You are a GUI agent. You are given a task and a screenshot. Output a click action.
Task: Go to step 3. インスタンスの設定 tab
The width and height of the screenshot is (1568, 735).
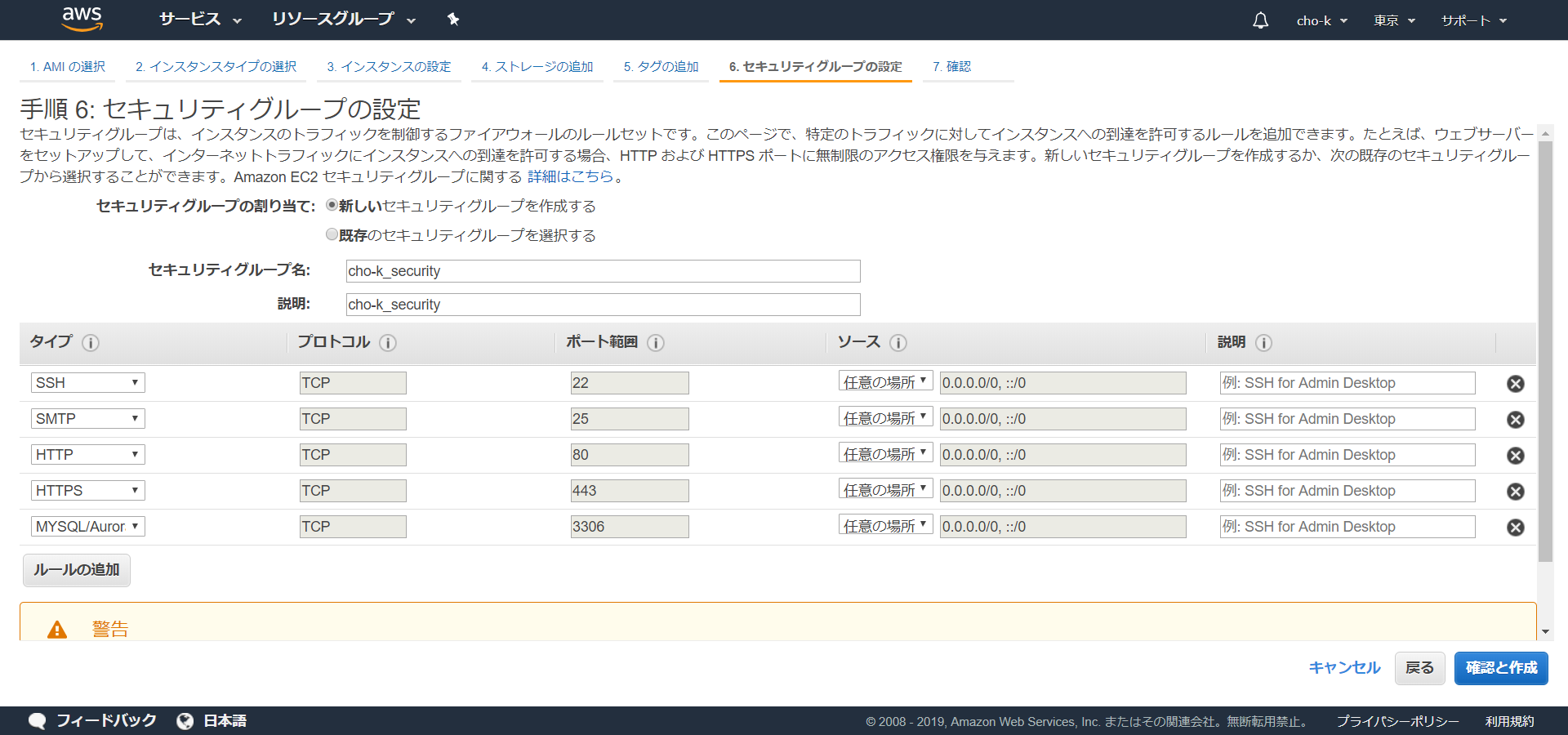[x=389, y=67]
